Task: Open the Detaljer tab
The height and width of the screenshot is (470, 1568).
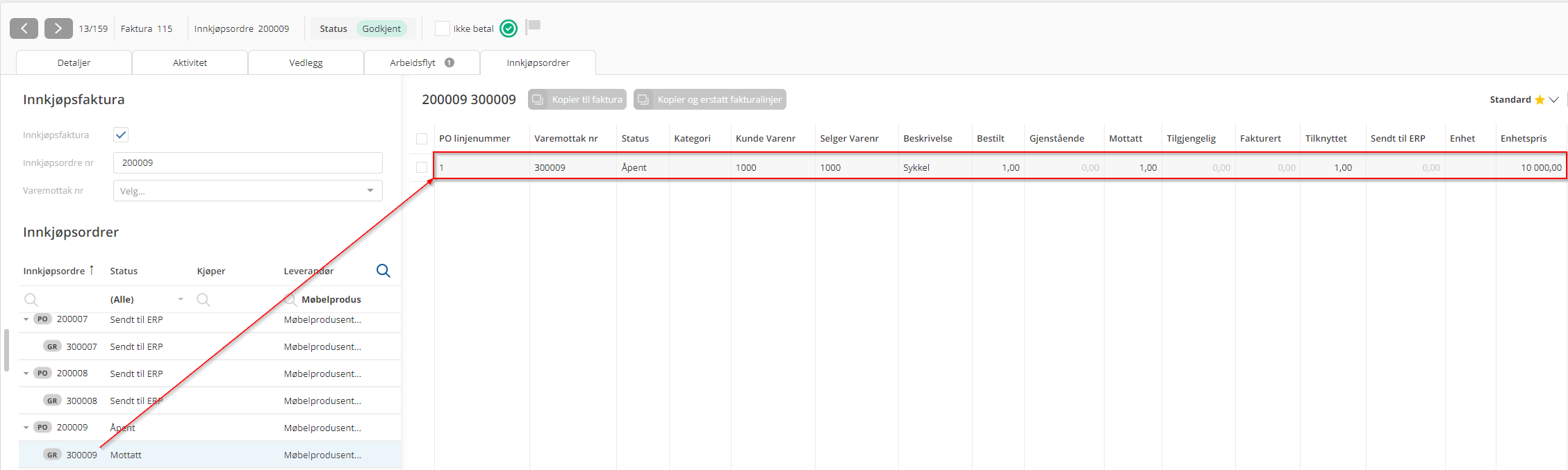Action: point(74,62)
